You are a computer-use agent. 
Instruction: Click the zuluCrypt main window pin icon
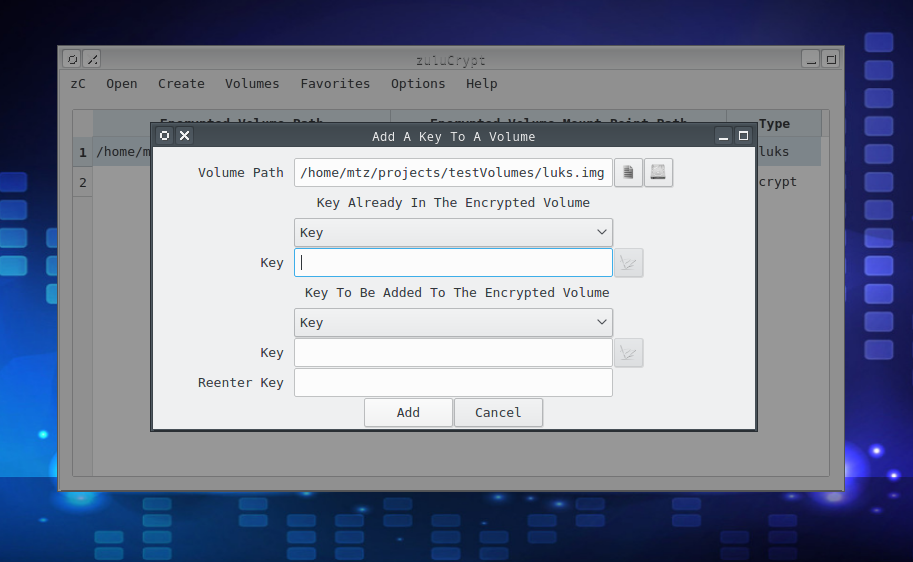pos(92,59)
